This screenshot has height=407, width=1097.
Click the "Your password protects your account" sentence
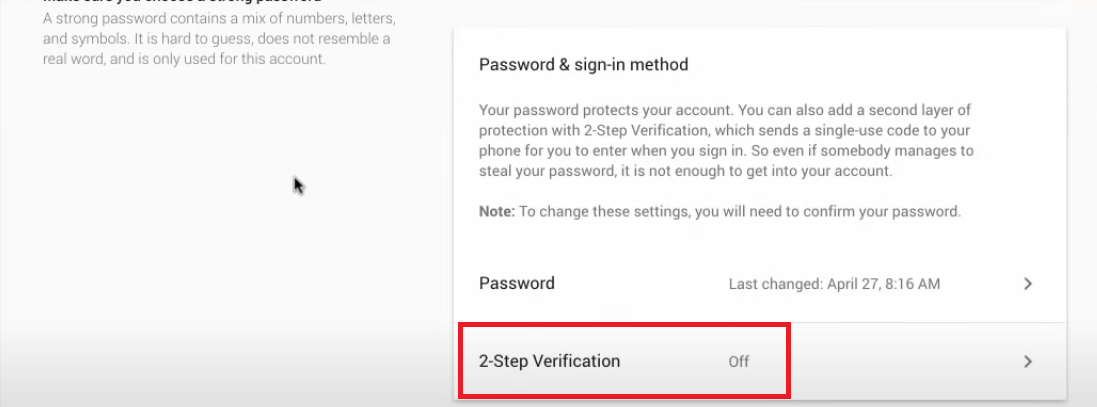pyautogui.click(x=598, y=110)
